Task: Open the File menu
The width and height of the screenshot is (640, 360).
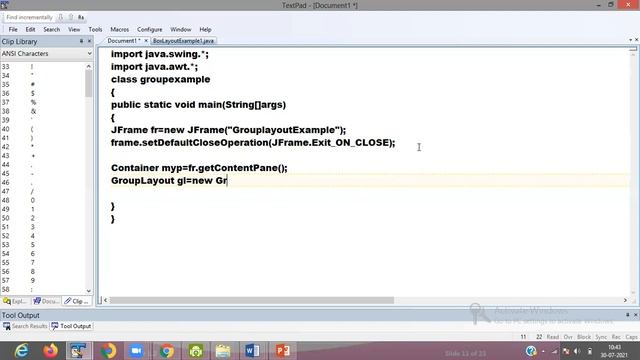Action: tap(13, 29)
